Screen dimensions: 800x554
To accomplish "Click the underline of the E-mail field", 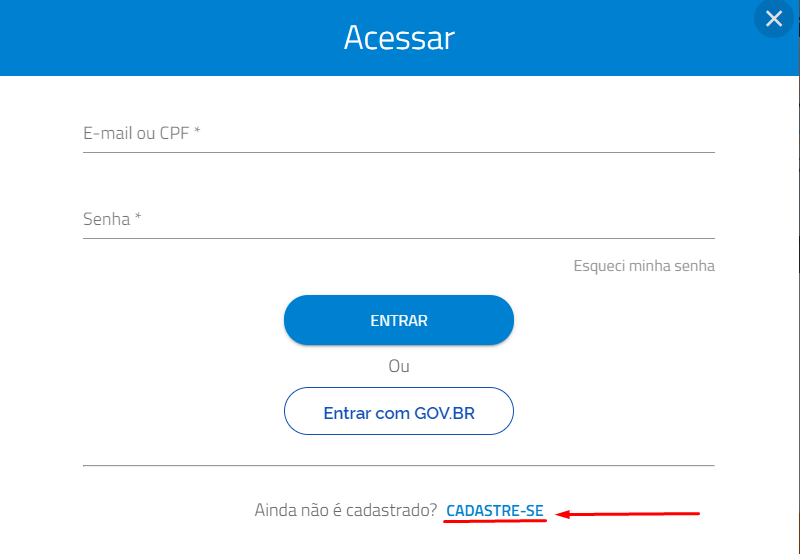I will (x=398, y=152).
